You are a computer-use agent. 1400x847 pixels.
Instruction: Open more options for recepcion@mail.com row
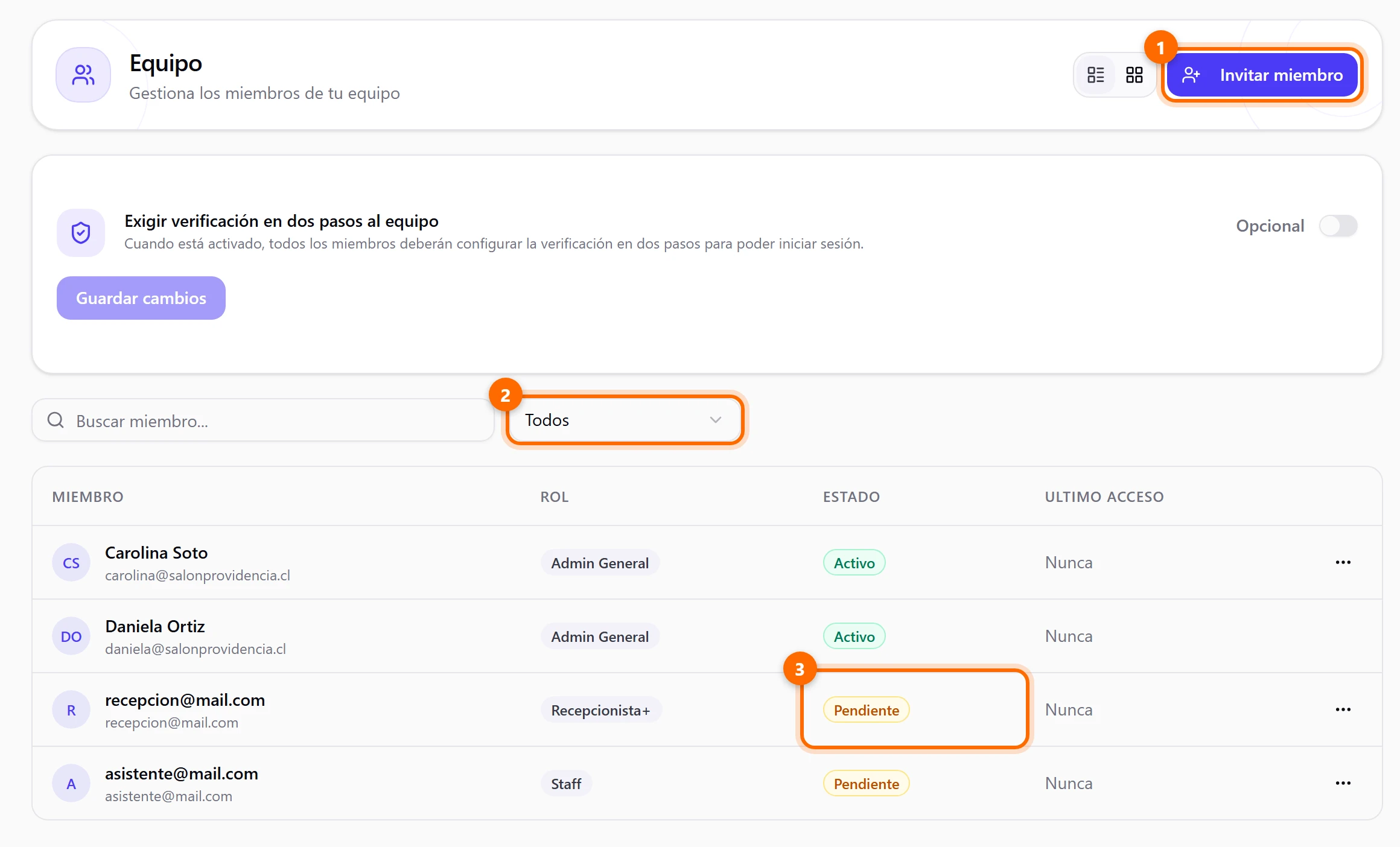[1343, 709]
